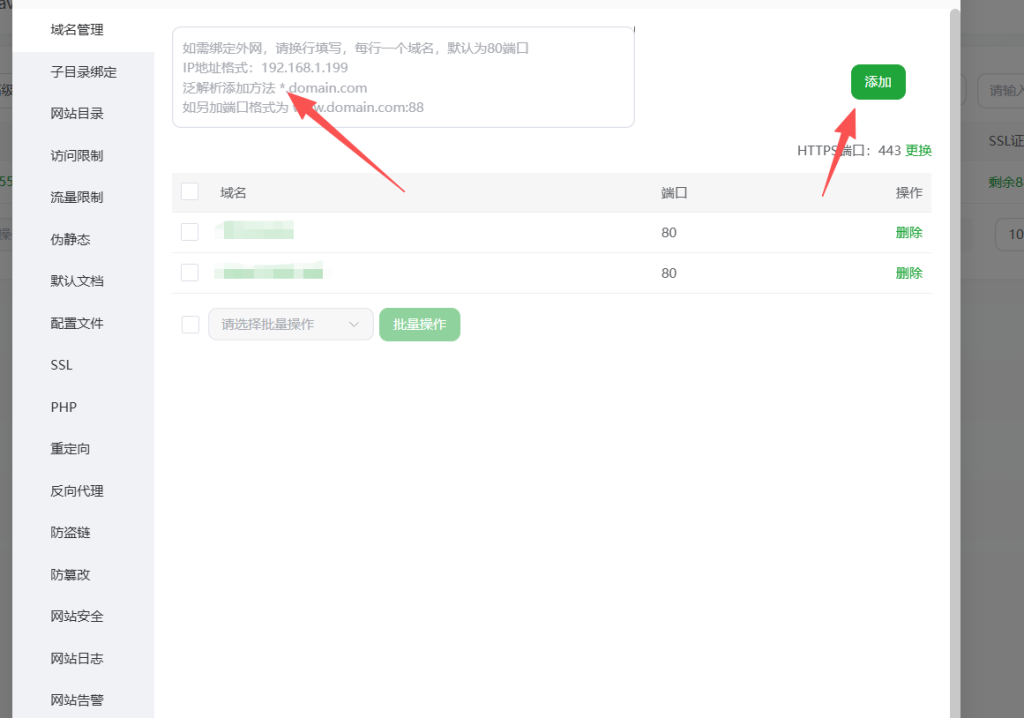Open the 流量限制 panel
This screenshot has height=718, width=1024.
pos(76,197)
